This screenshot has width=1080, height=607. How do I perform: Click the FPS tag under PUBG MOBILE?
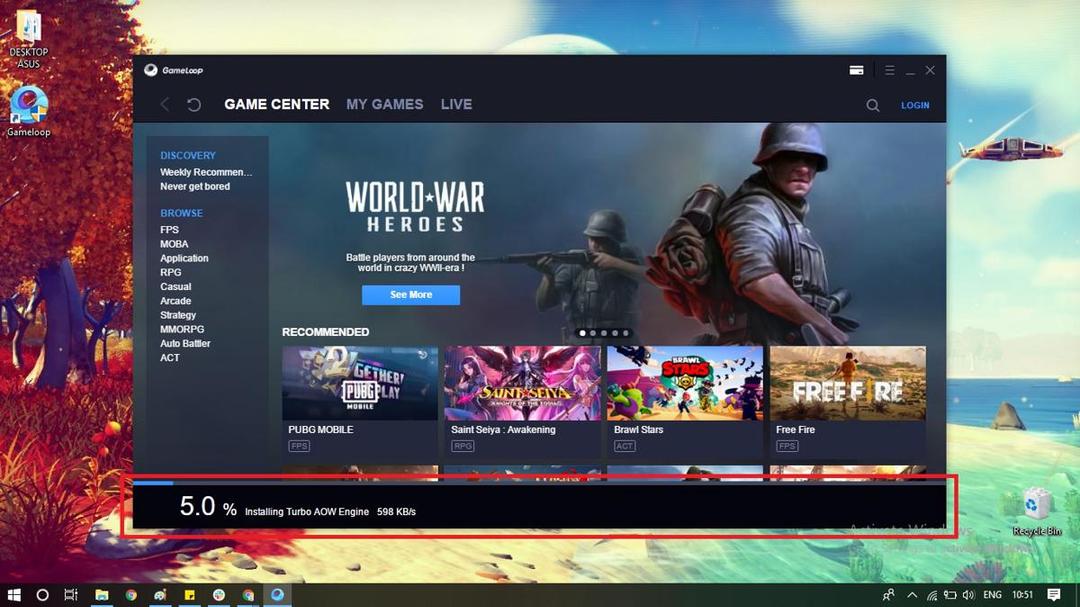click(299, 446)
